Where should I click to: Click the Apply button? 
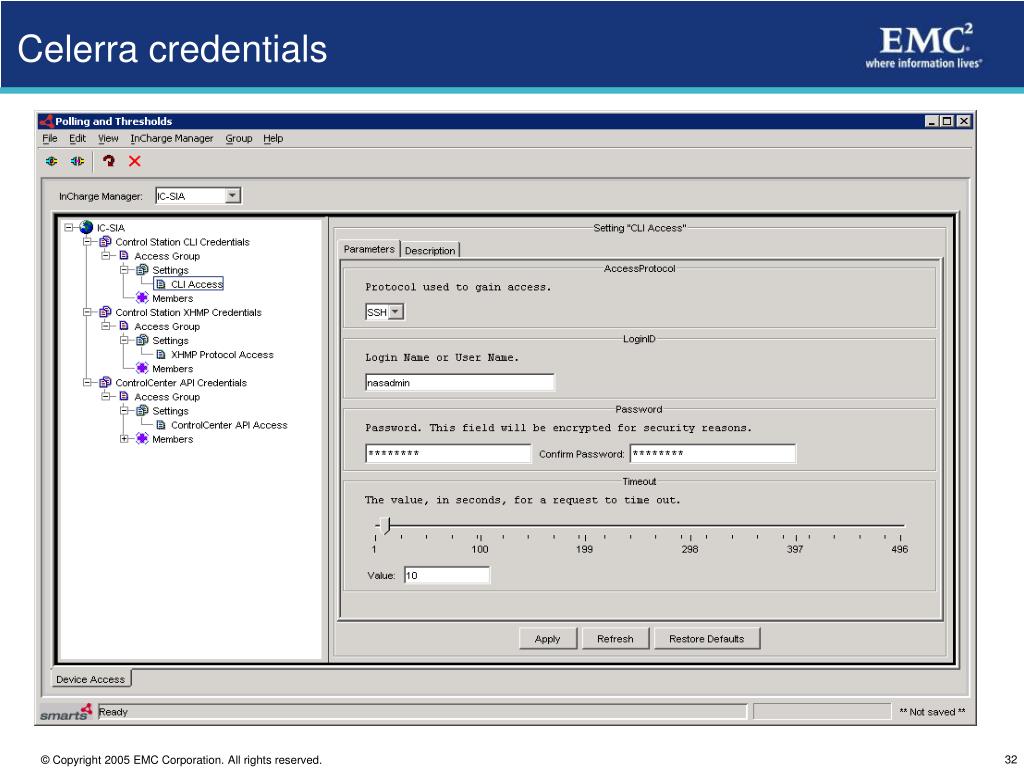click(547, 639)
